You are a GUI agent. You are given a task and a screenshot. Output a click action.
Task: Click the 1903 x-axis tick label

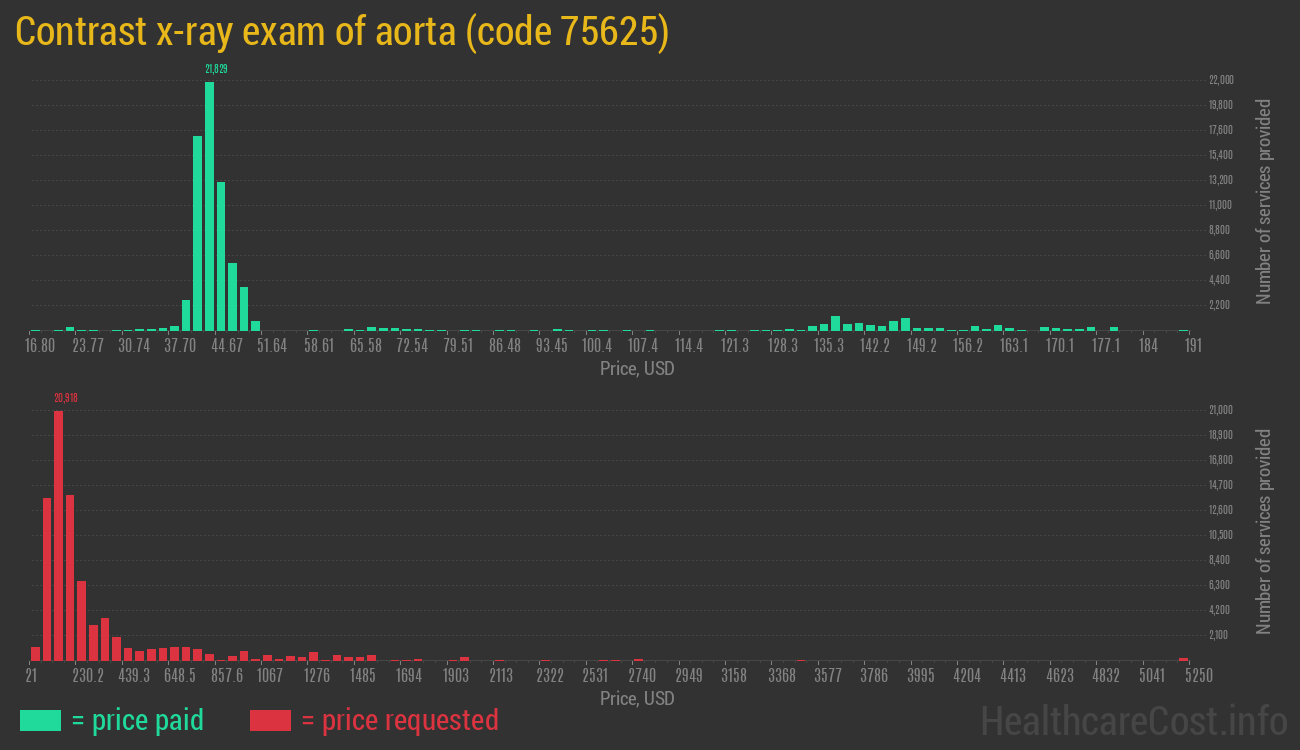(455, 676)
